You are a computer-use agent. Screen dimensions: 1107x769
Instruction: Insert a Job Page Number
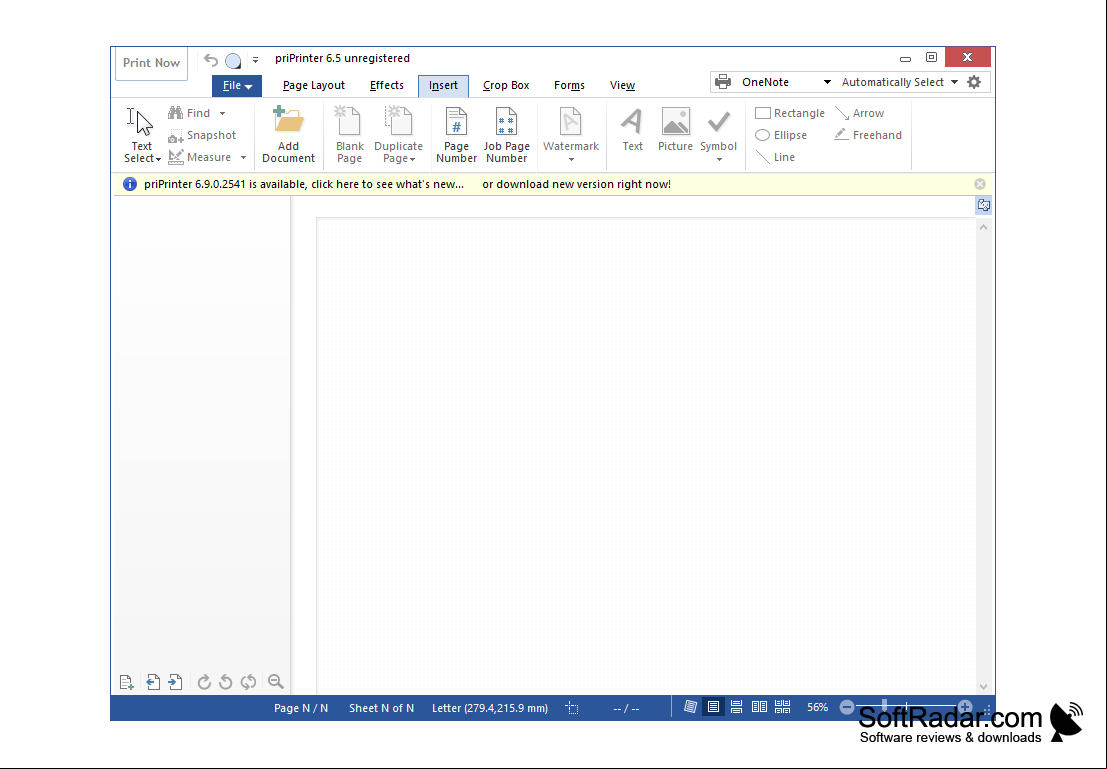(x=506, y=135)
